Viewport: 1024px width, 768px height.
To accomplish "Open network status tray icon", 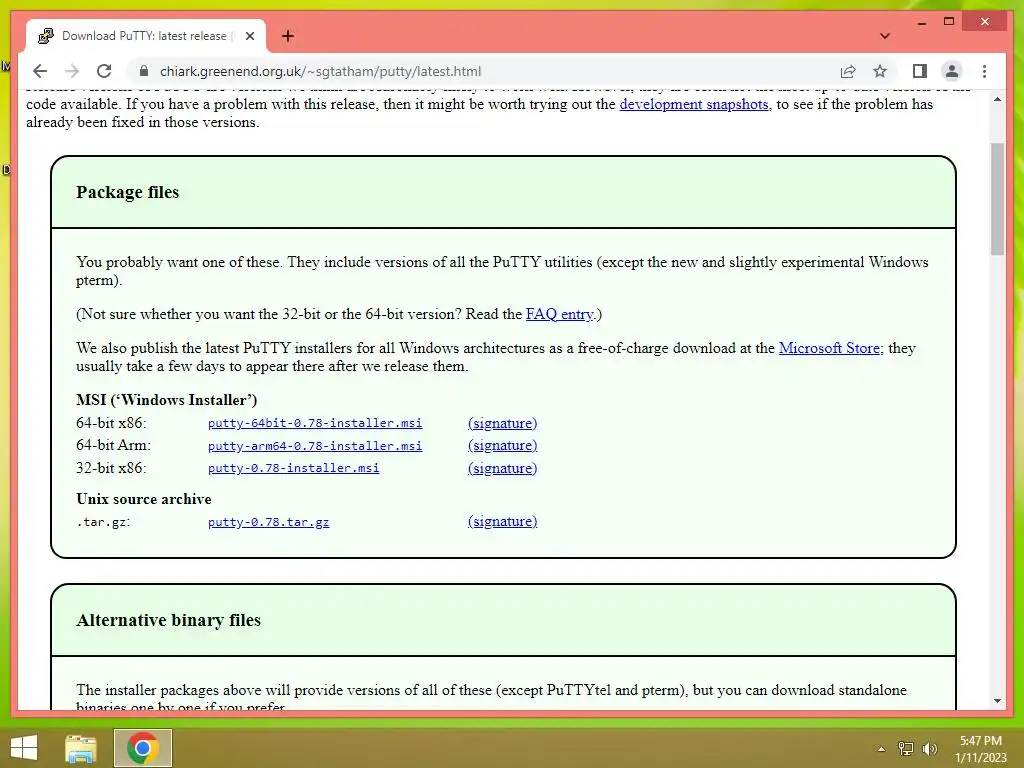I will pos(905,749).
